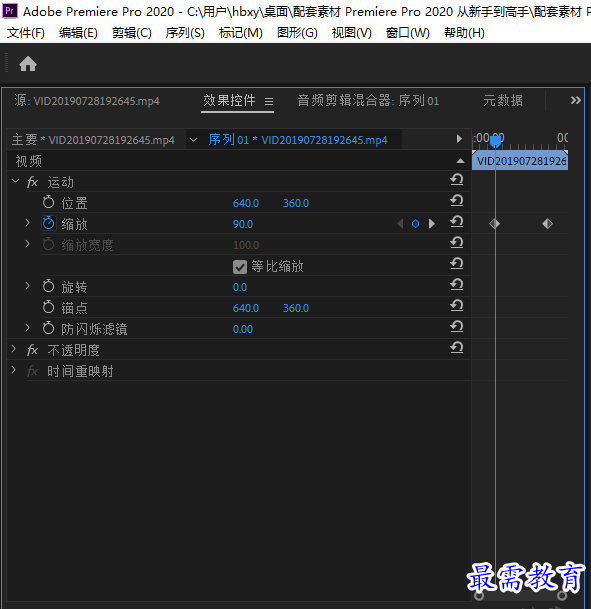The image size is (591, 609).
Task: Click the 旋转 value 0.0
Action: 240,287
